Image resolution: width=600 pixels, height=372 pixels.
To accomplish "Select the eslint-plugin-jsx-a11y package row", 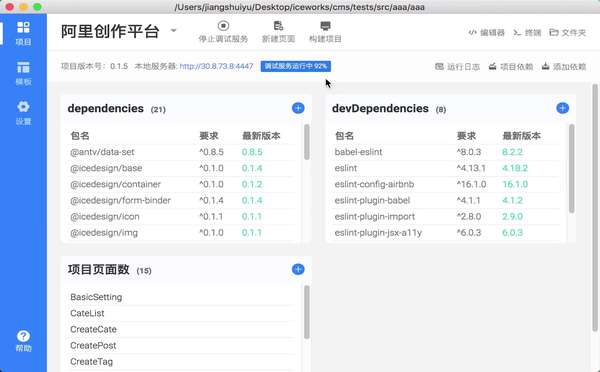I will (x=447, y=232).
